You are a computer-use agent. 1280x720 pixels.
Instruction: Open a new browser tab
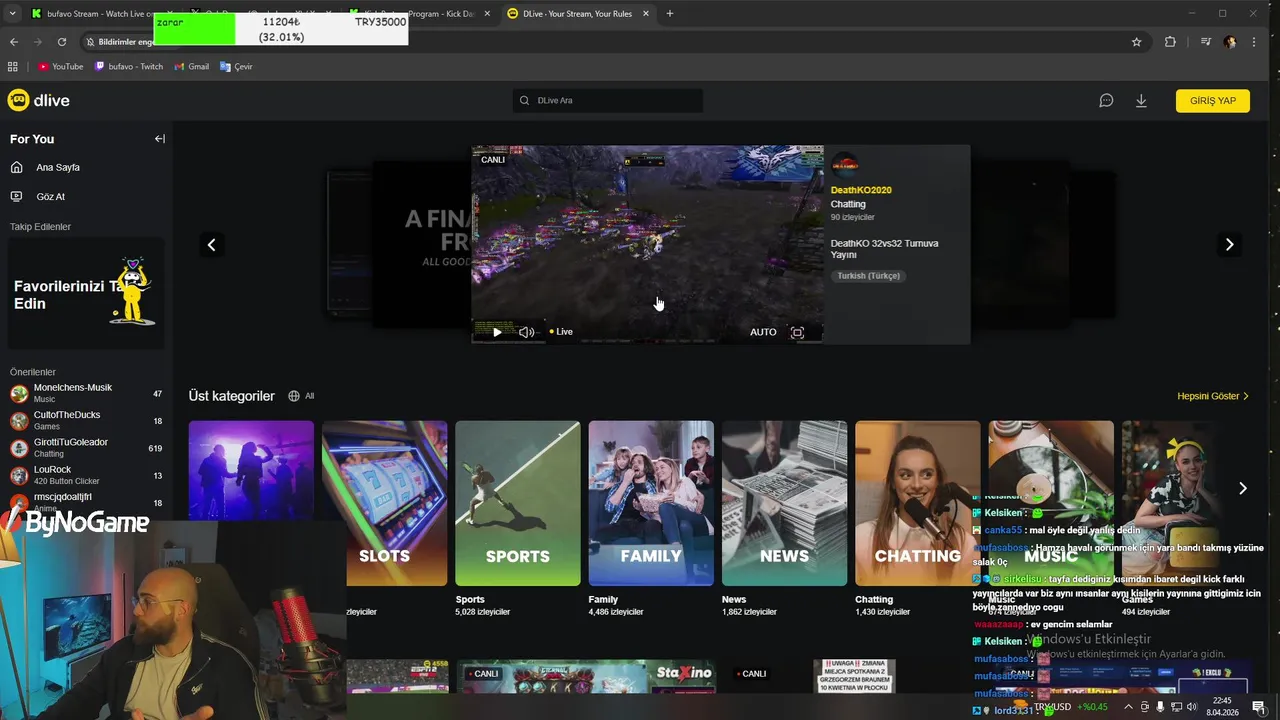click(670, 14)
